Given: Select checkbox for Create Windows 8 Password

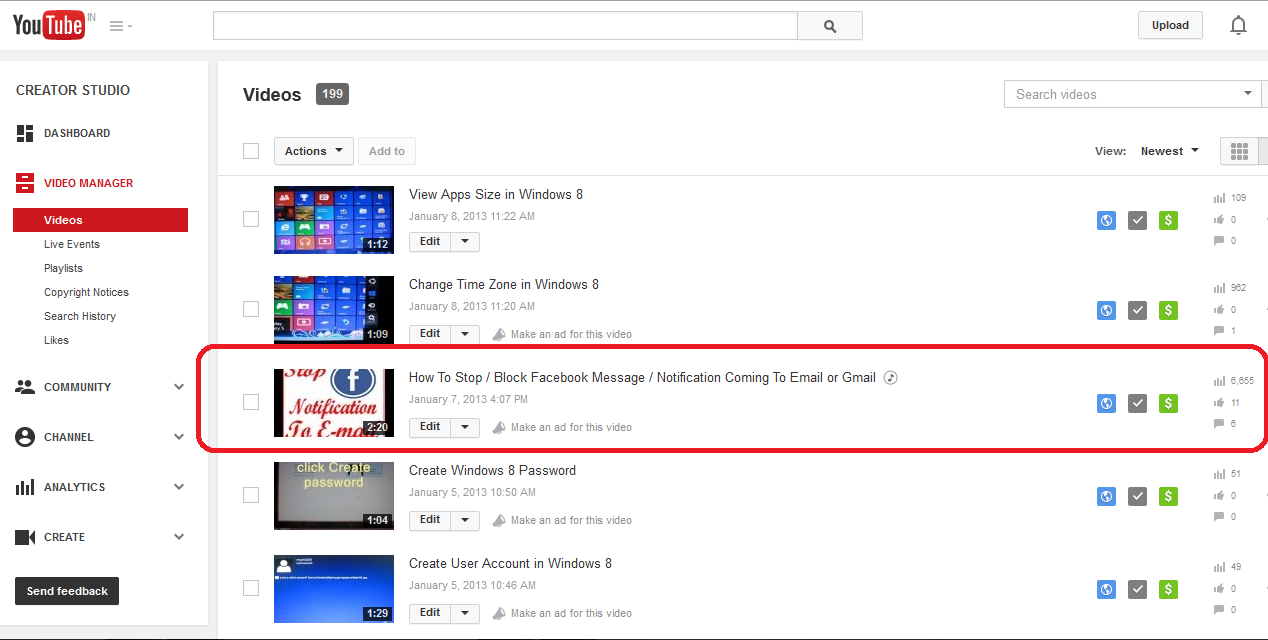Looking at the screenshot, I should click(251, 495).
